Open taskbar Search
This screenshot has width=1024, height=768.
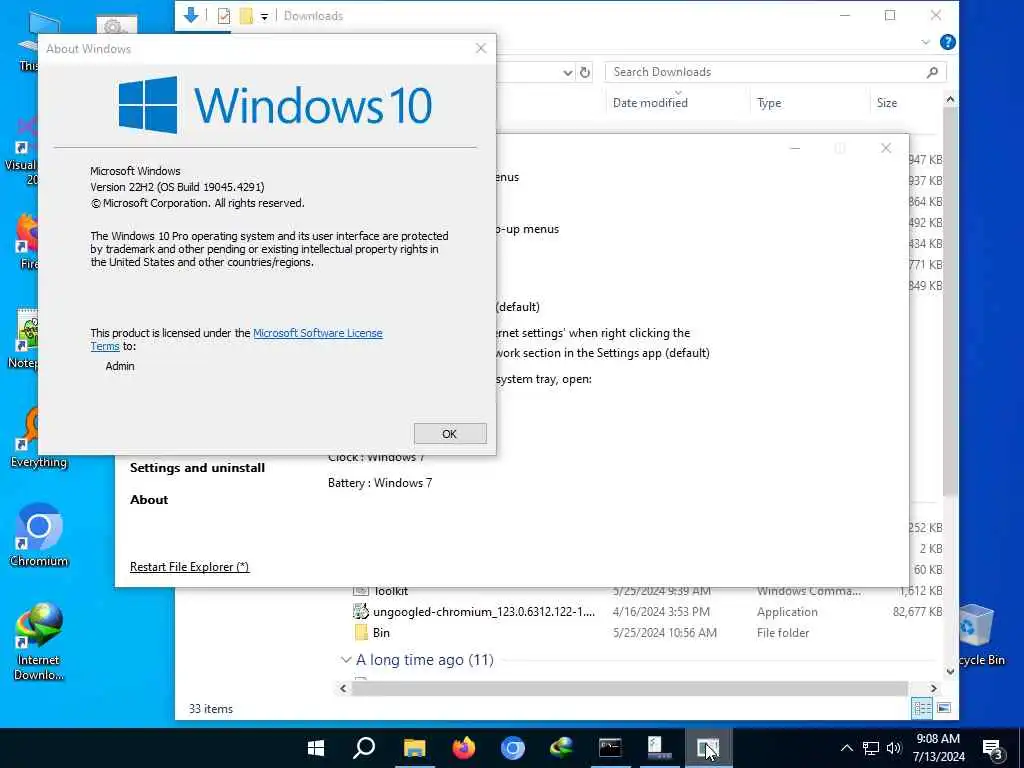pos(364,748)
